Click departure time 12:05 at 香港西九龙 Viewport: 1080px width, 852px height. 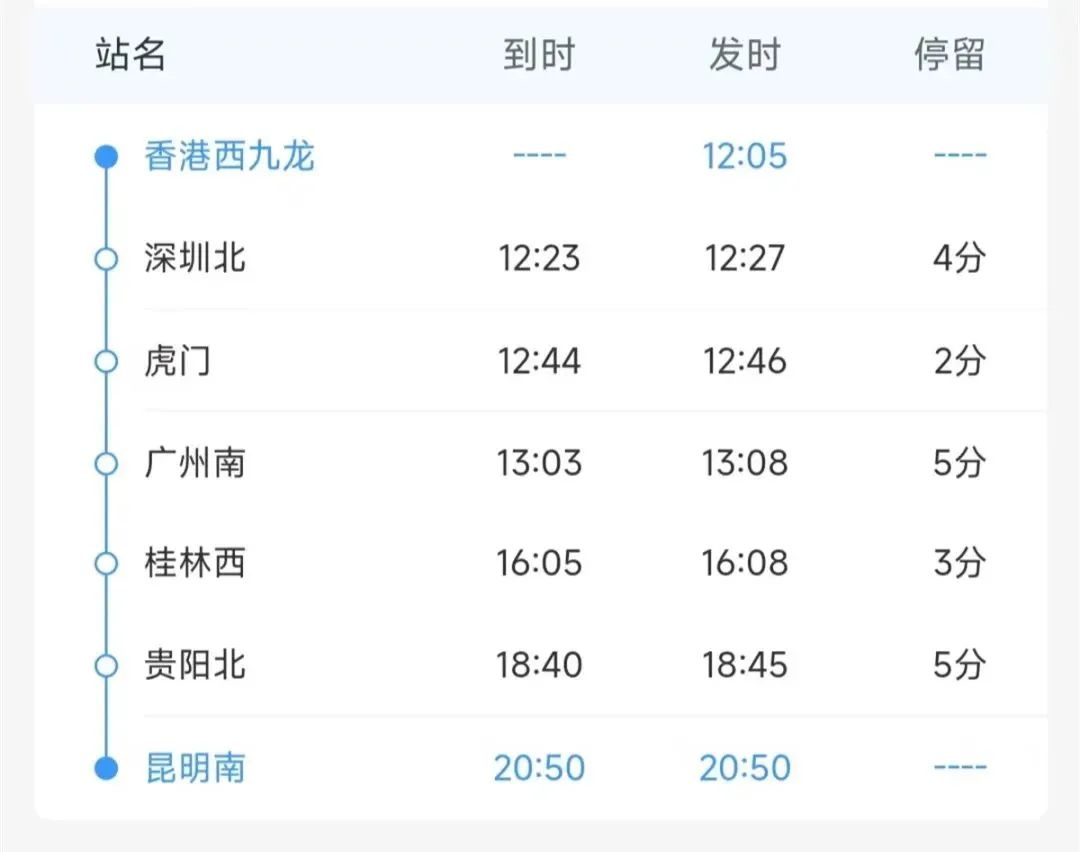[x=744, y=156]
